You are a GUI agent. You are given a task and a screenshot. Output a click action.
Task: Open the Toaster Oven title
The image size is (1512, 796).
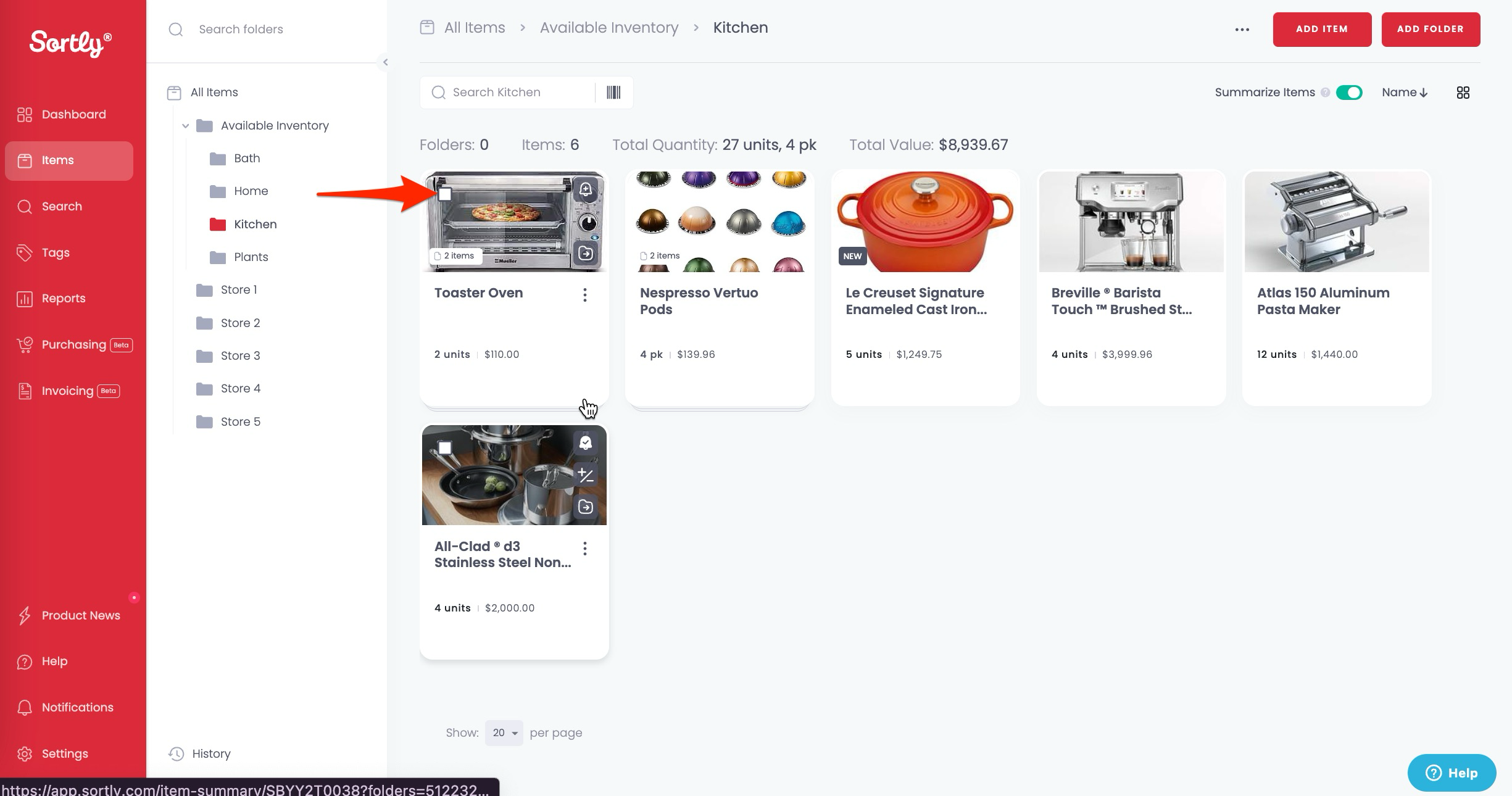[478, 293]
